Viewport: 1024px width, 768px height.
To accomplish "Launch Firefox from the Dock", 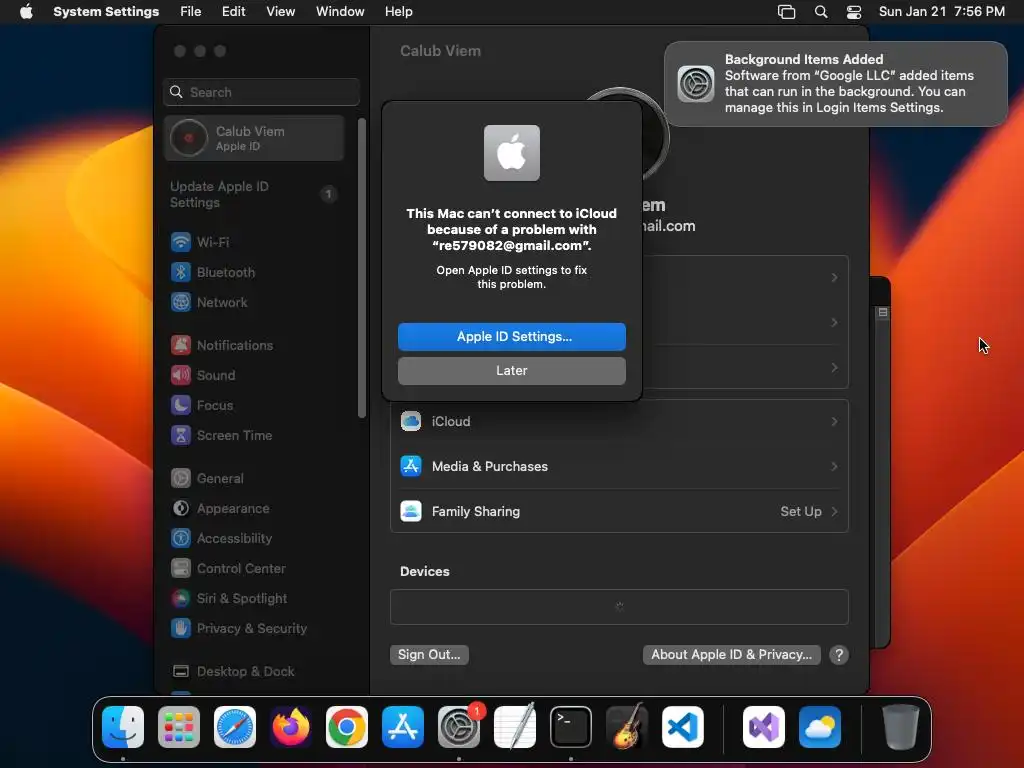I will 291,727.
